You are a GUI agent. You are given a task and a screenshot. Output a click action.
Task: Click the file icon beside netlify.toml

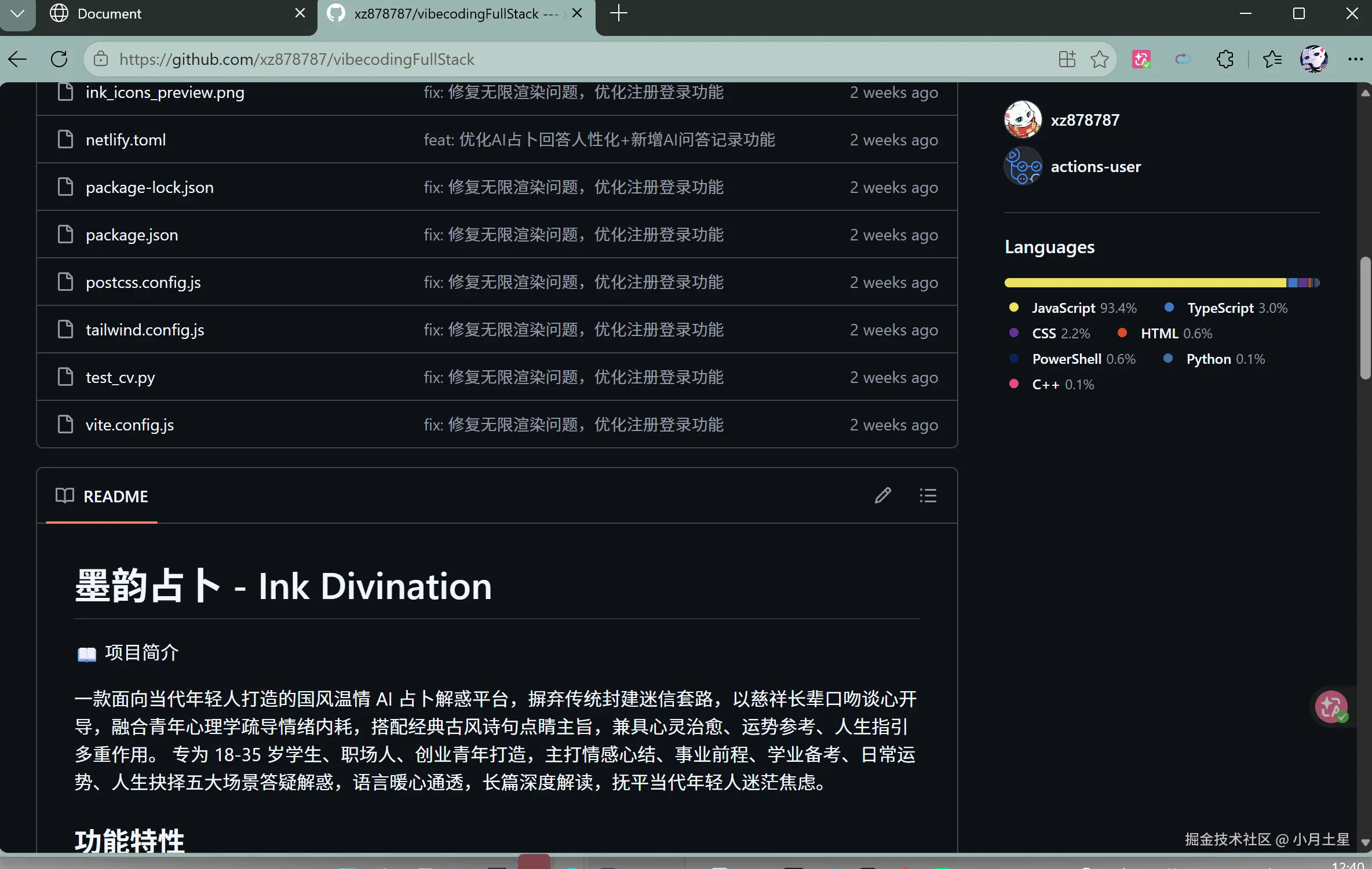click(65, 139)
